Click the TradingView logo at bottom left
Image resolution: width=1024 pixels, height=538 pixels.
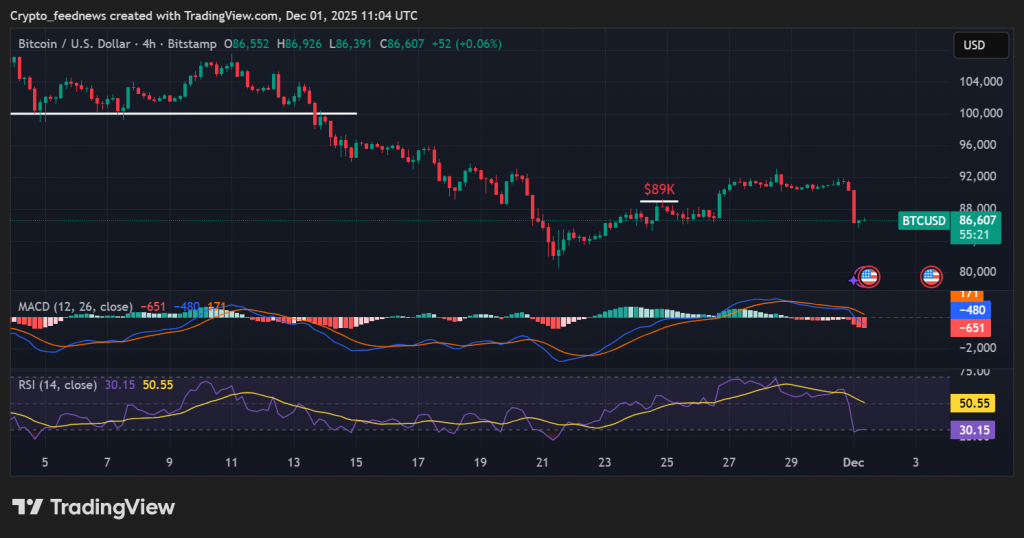point(93,507)
